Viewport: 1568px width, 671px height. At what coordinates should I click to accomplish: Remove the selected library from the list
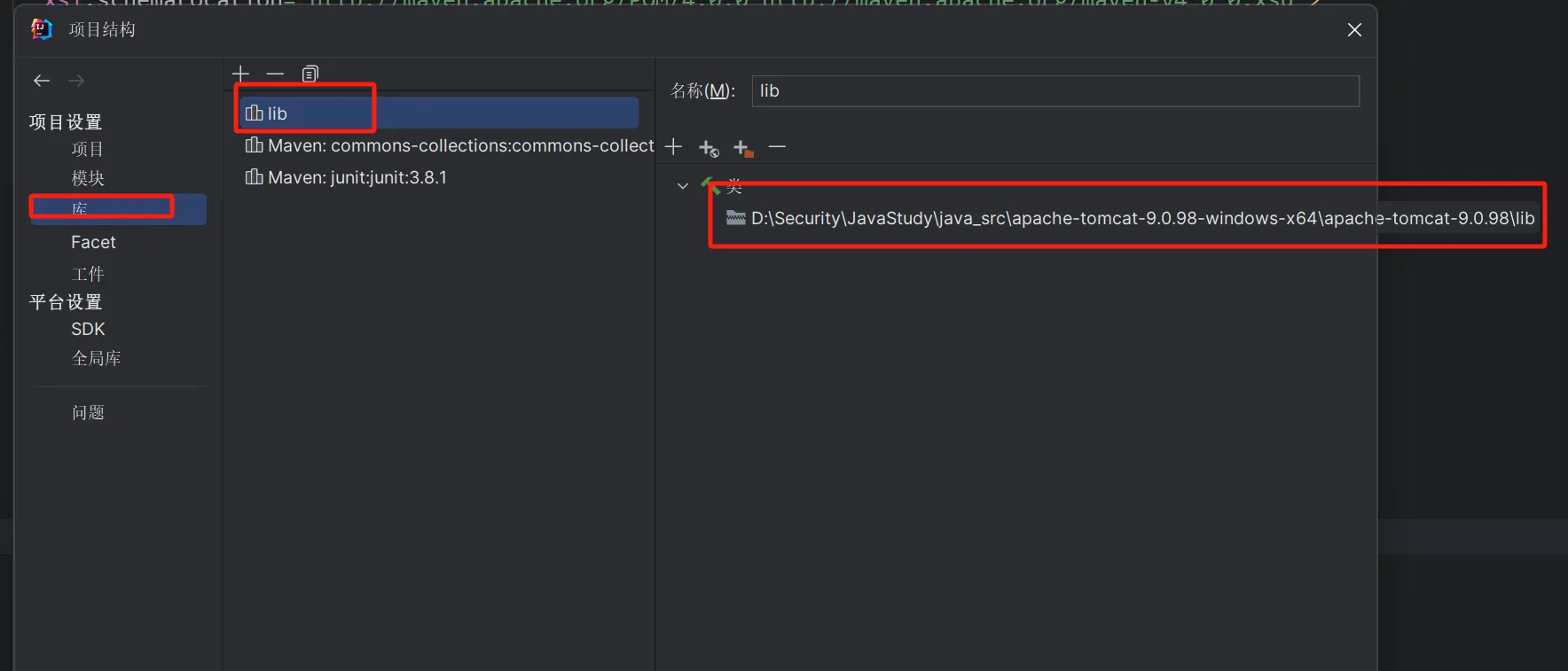[x=275, y=74]
